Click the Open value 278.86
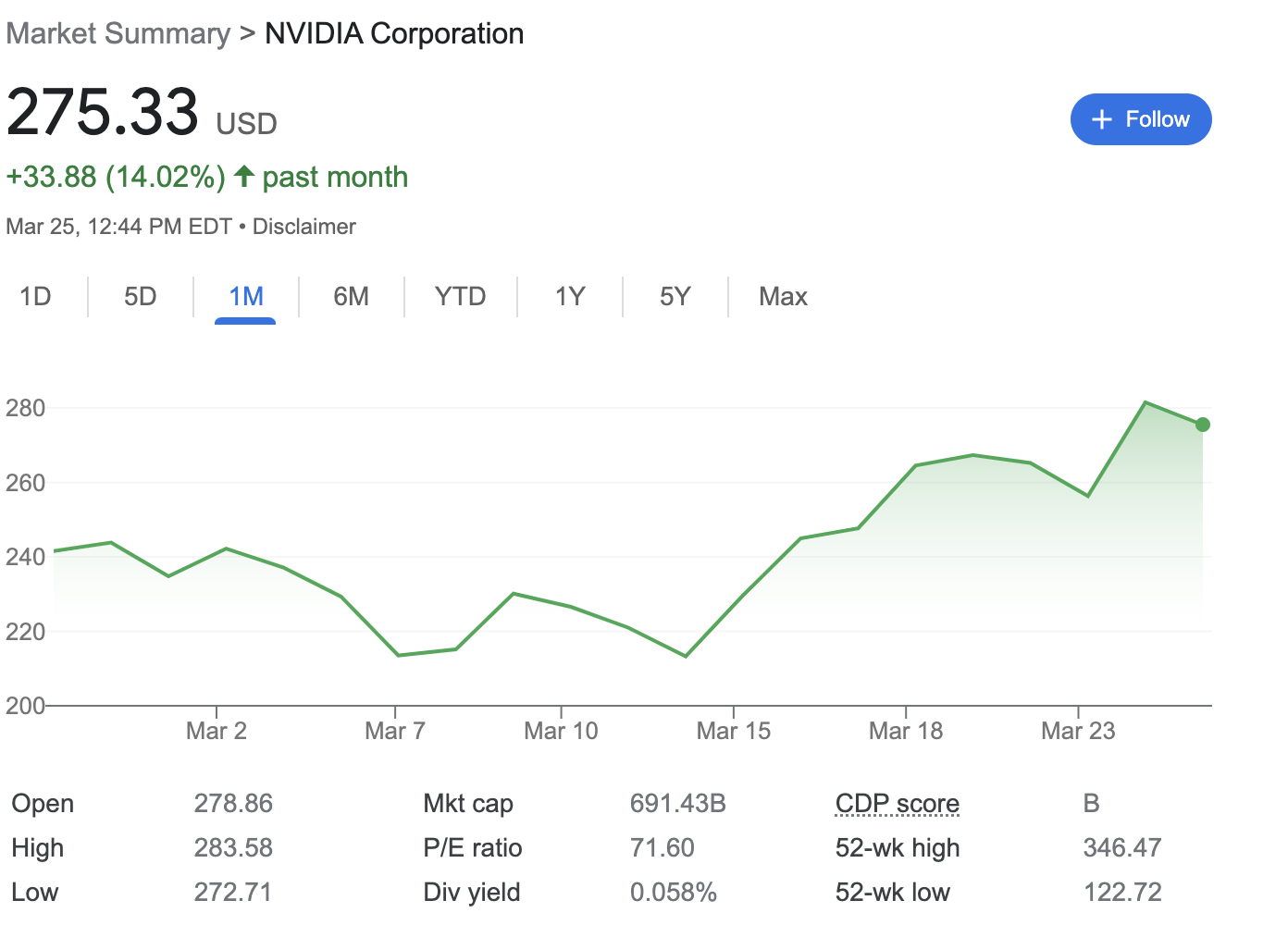 click(x=233, y=803)
